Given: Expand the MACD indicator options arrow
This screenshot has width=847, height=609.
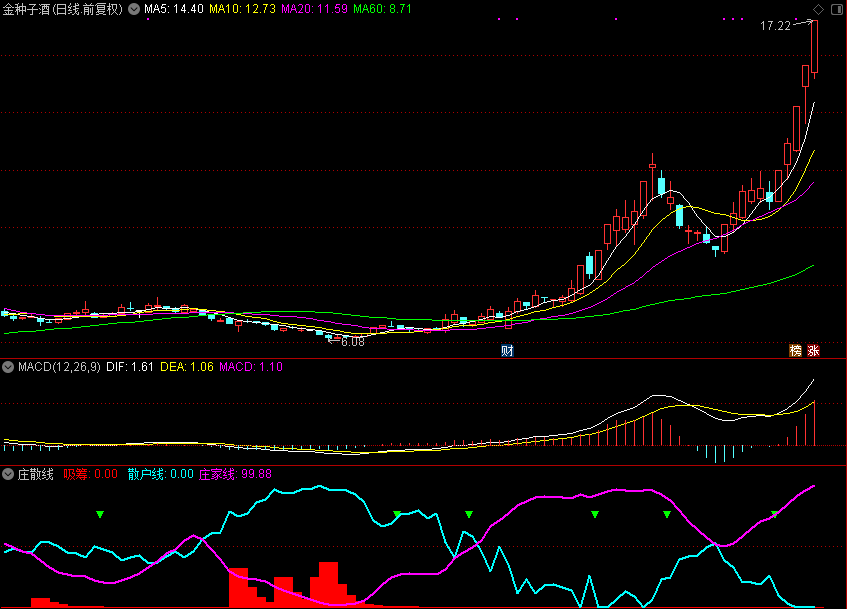Looking at the screenshot, I should pos(8,367).
